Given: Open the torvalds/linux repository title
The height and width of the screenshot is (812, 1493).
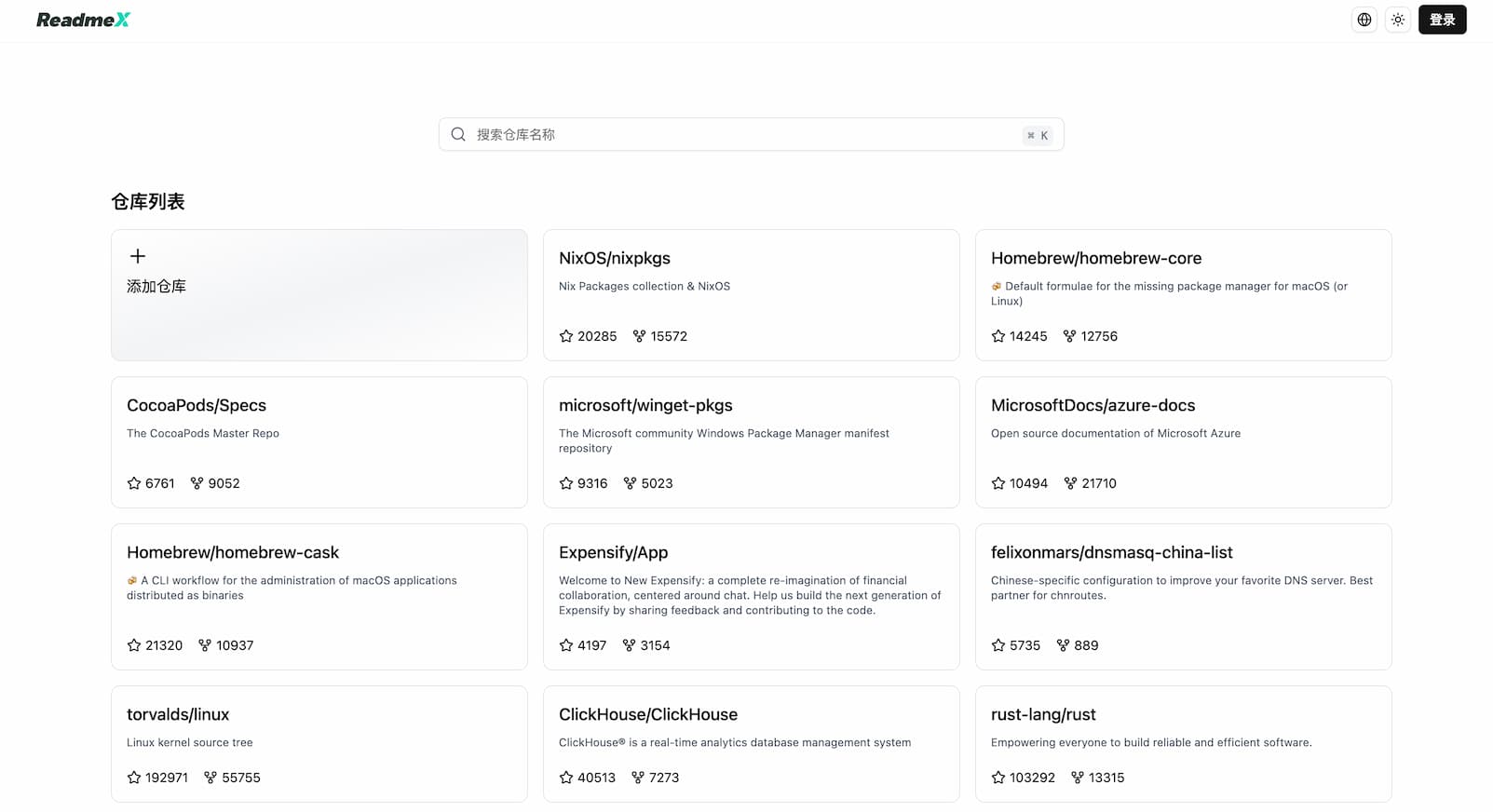Looking at the screenshot, I should coord(178,714).
